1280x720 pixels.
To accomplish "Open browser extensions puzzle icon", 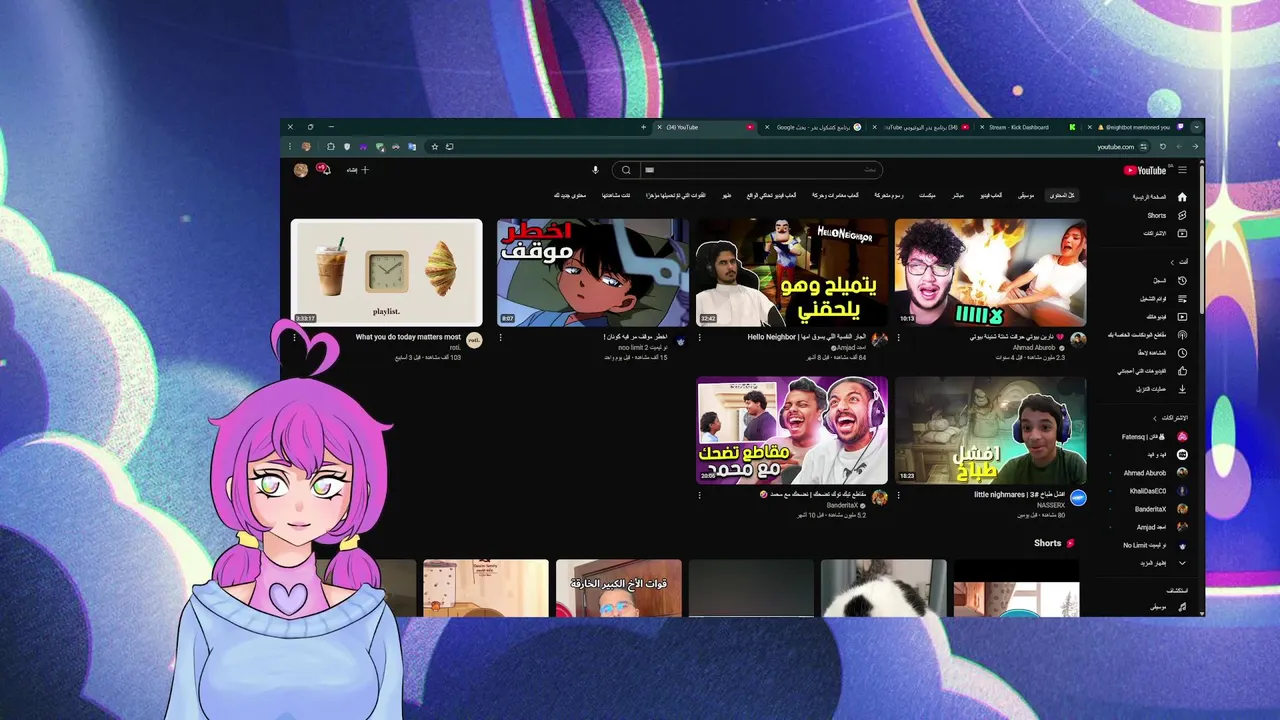I will (x=331, y=147).
